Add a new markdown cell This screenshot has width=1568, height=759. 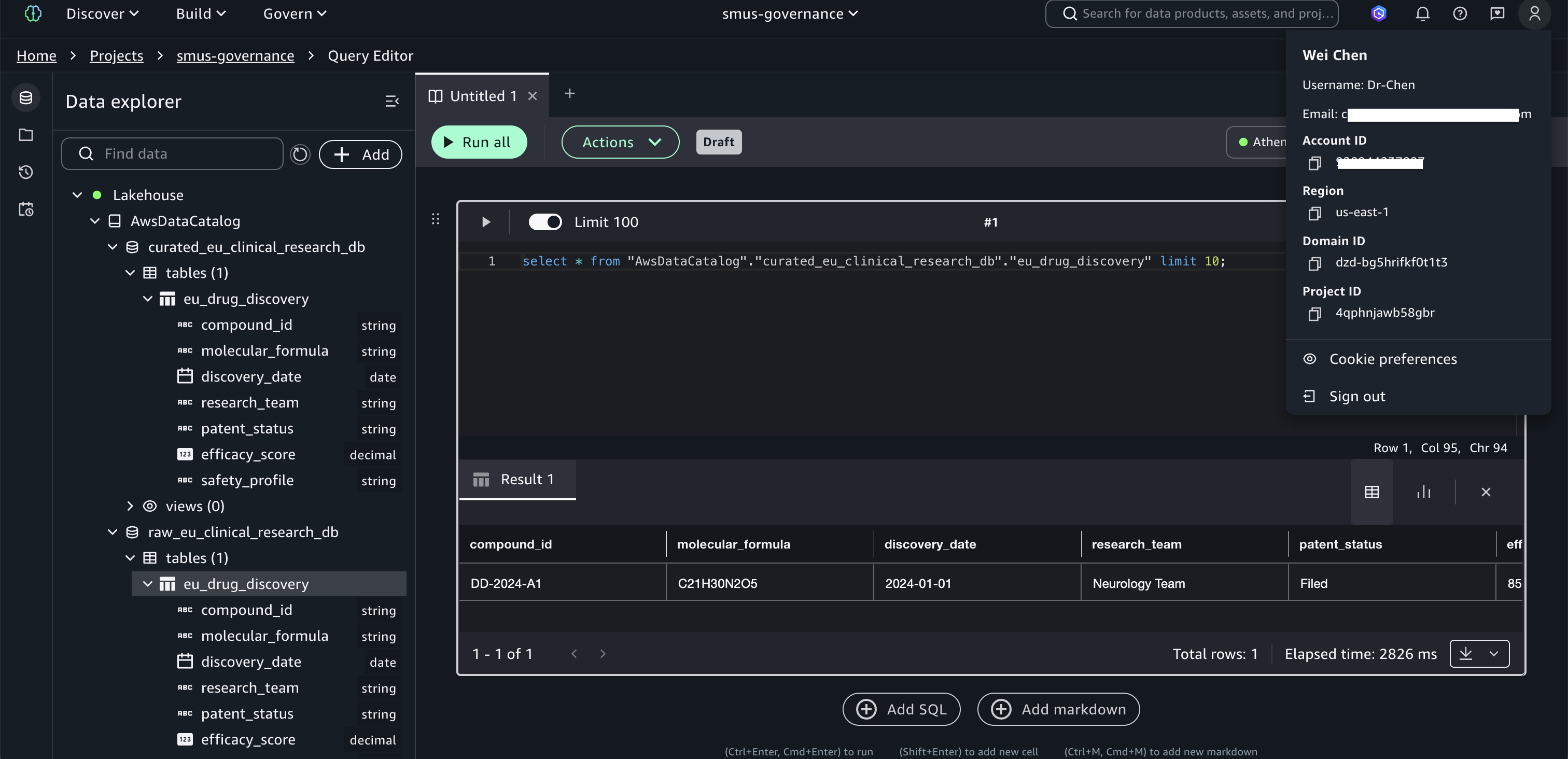(x=1058, y=709)
